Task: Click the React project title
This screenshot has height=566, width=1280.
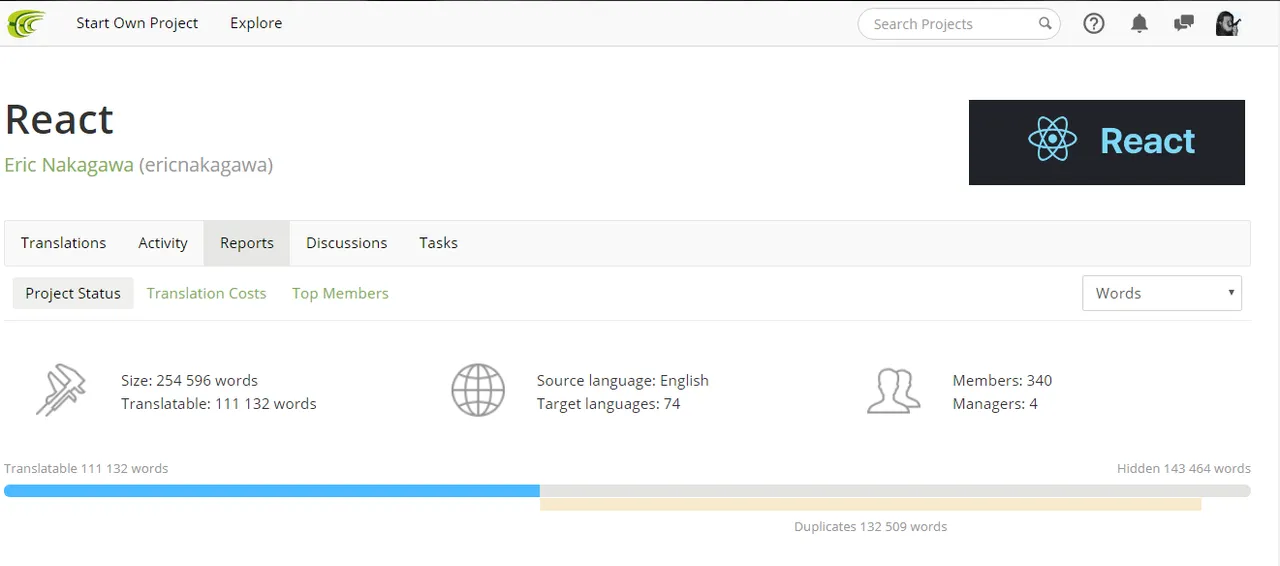Action: point(59,119)
